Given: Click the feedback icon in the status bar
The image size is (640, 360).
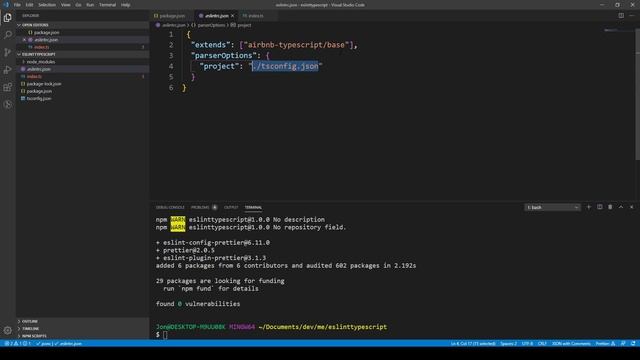Looking at the screenshot, I should 623,344.
